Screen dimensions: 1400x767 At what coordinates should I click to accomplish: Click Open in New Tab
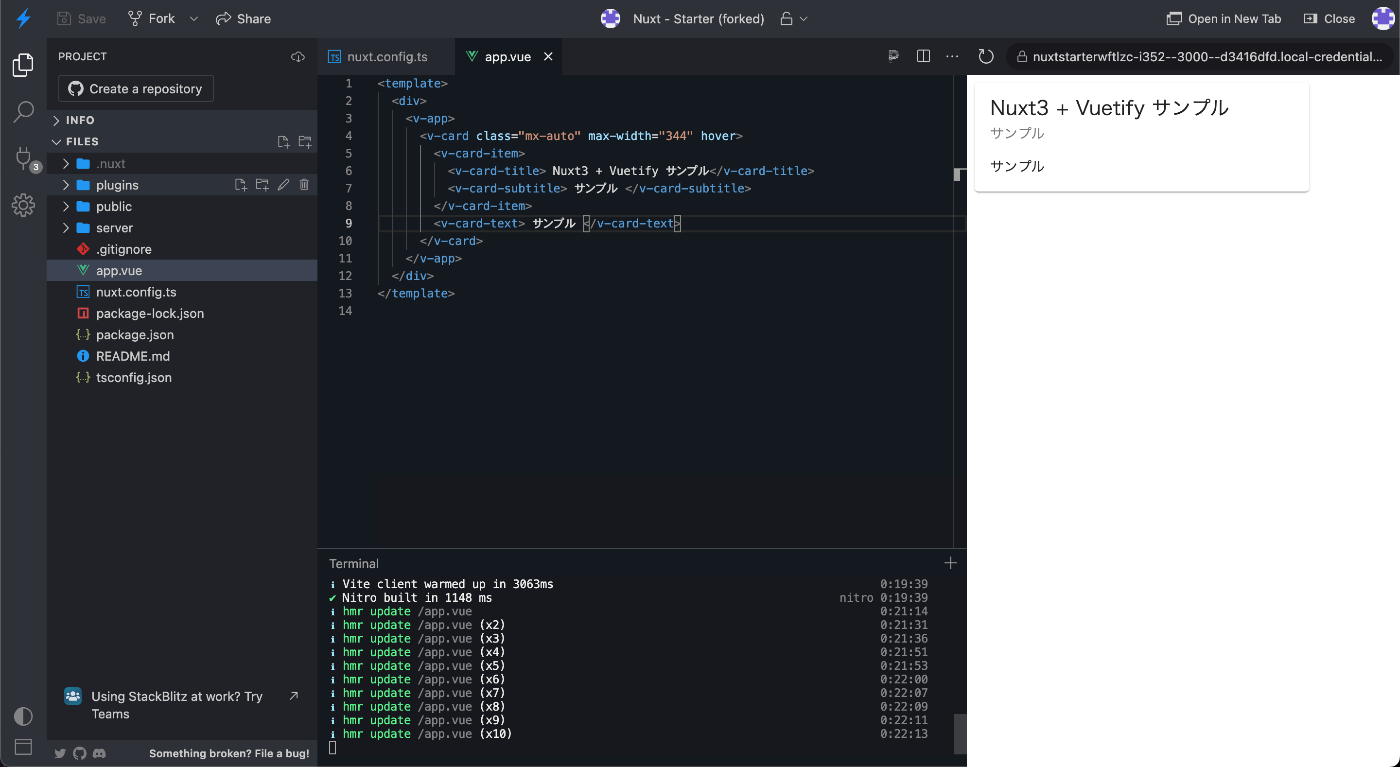coord(1224,18)
